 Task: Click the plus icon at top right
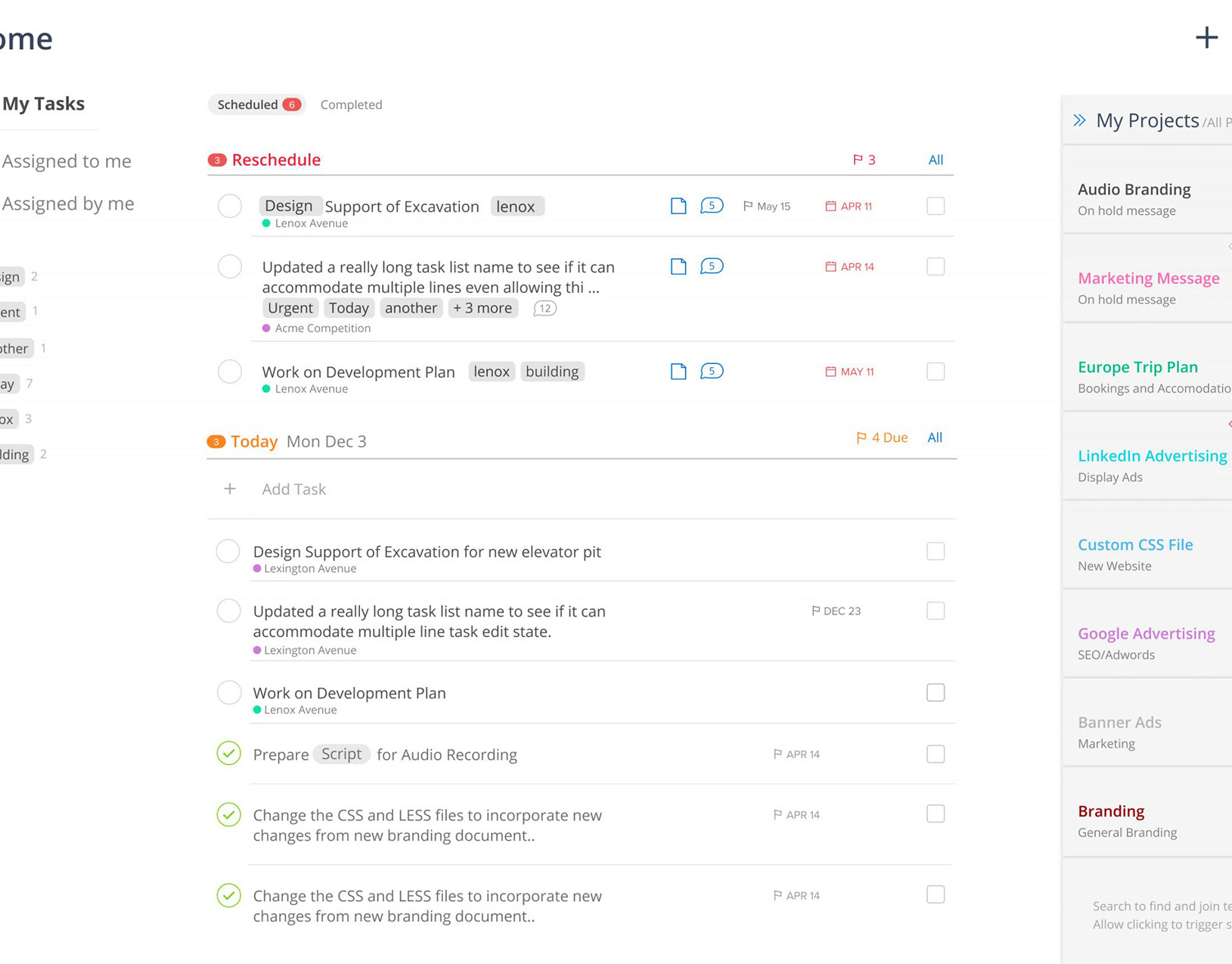1206,37
